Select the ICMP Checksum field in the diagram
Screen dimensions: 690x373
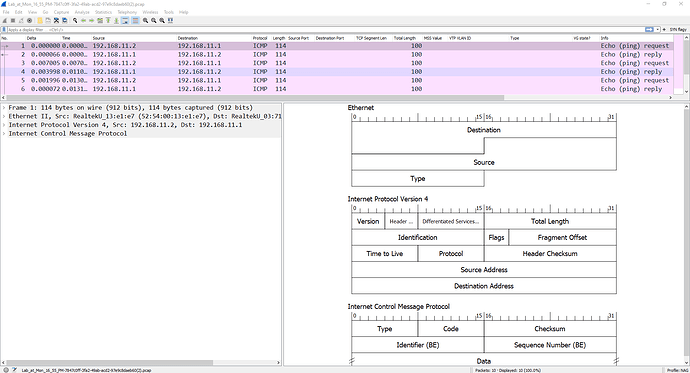click(550, 329)
